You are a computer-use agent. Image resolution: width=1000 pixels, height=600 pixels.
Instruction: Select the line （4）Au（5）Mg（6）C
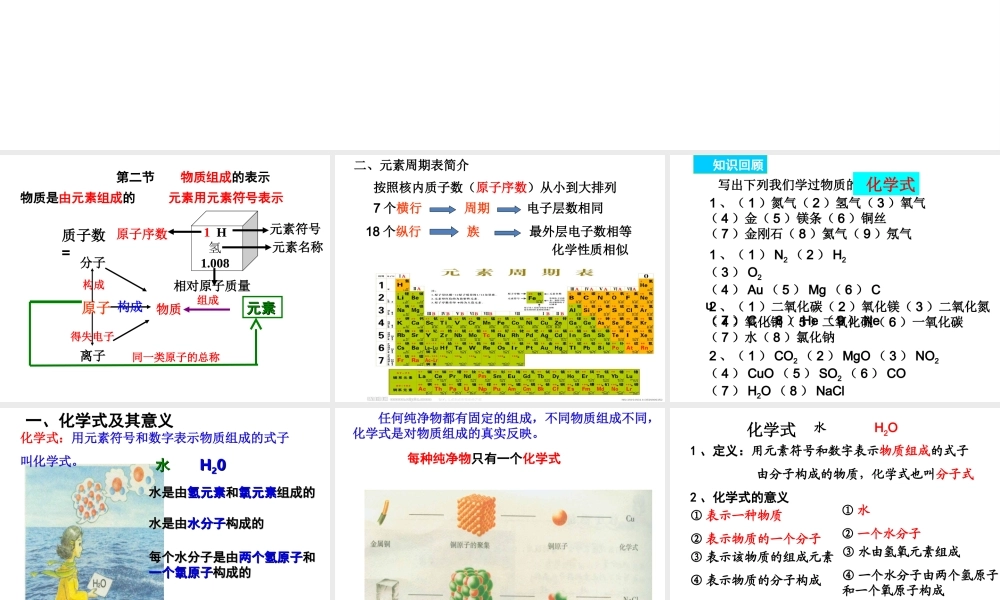795,290
